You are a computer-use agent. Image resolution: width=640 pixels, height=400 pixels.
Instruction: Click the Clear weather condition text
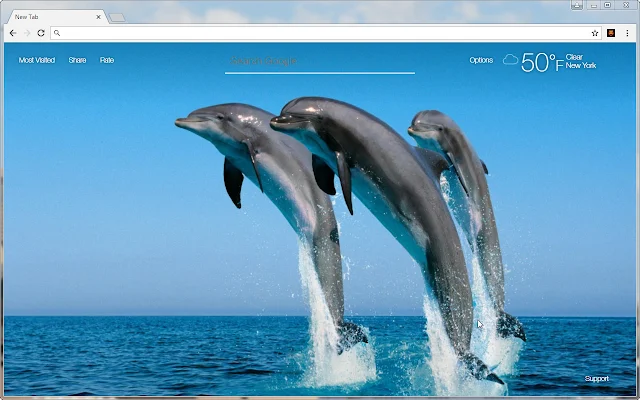574,57
